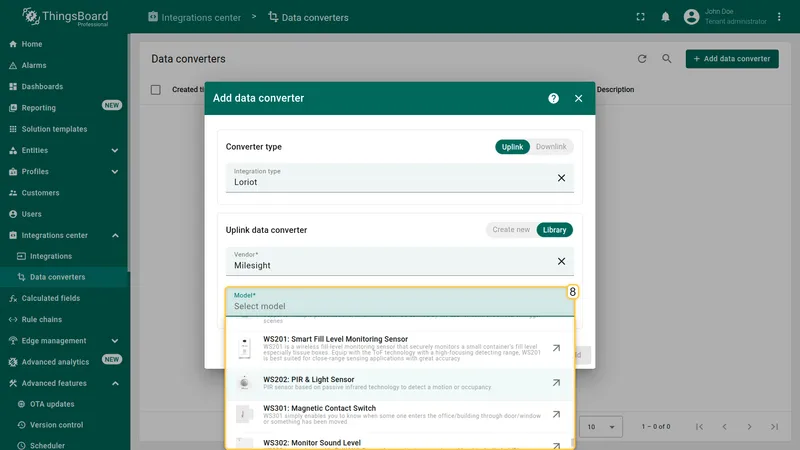Check the select-all table checkbox
This screenshot has height=450, width=800.
(156, 90)
